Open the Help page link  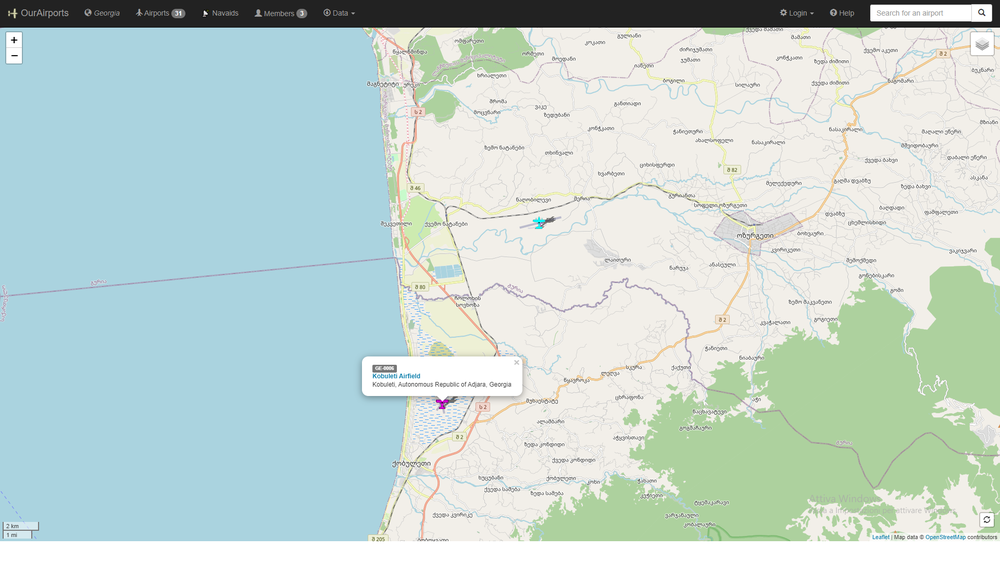click(x=842, y=13)
